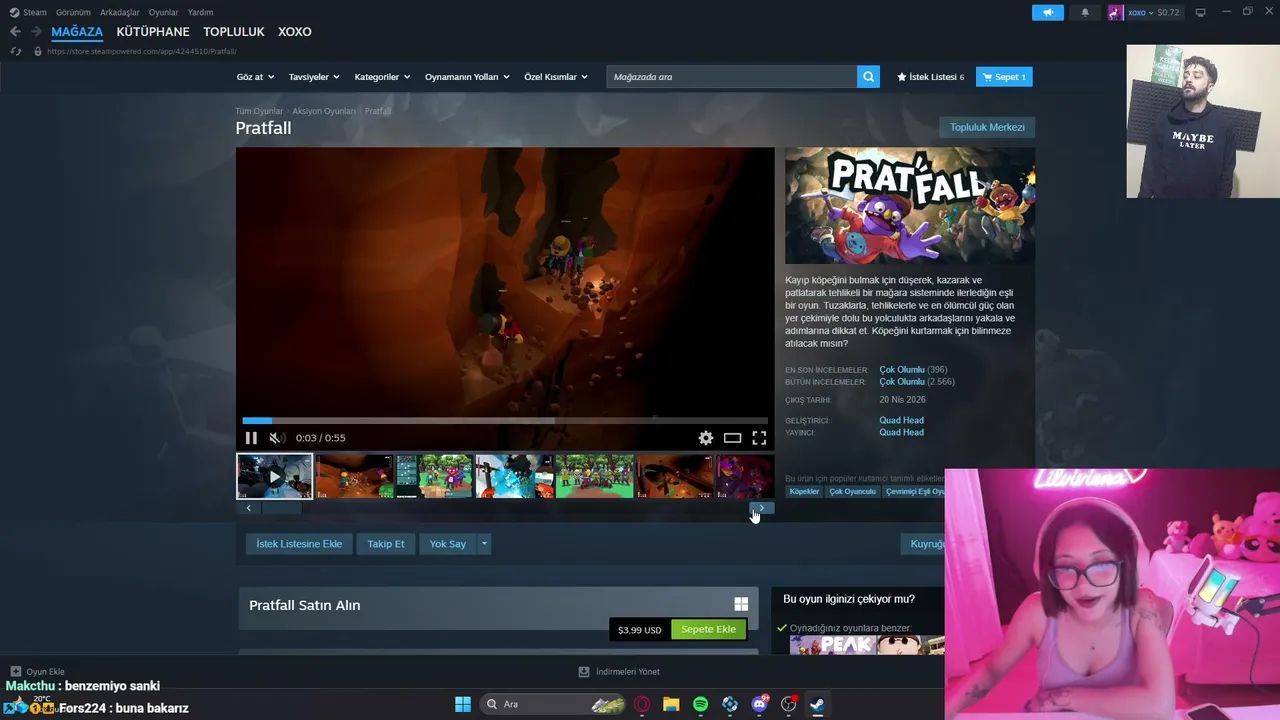Image resolution: width=1280 pixels, height=720 pixels.
Task: Open the Aksiyon Oyunları breadcrumb
Action: click(324, 111)
